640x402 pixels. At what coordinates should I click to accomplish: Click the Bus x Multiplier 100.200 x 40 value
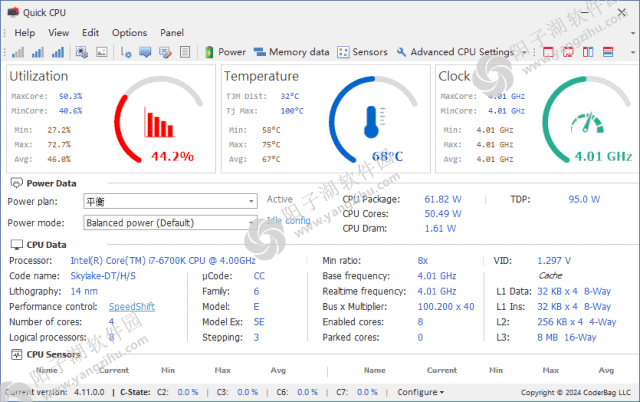(x=446, y=306)
